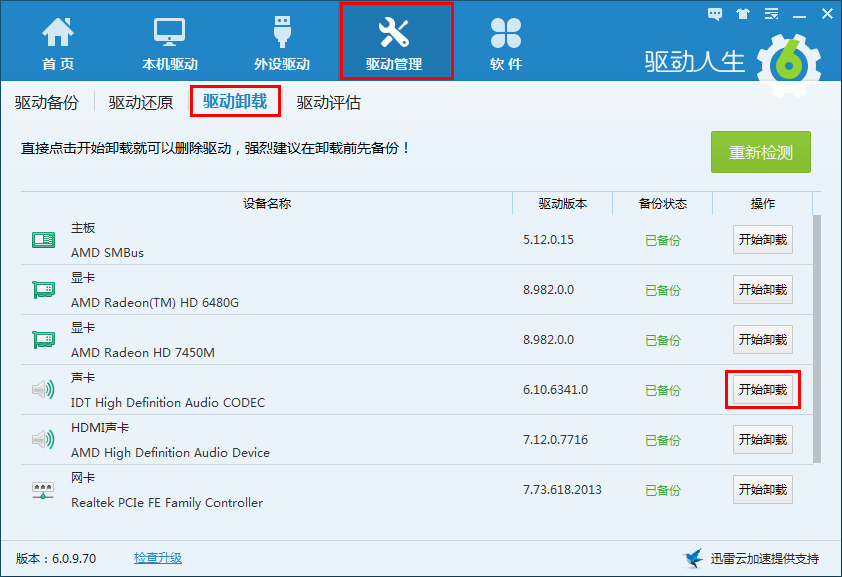Start uninstall for IDT Audio CODEC
The image size is (842, 577).
763,389
